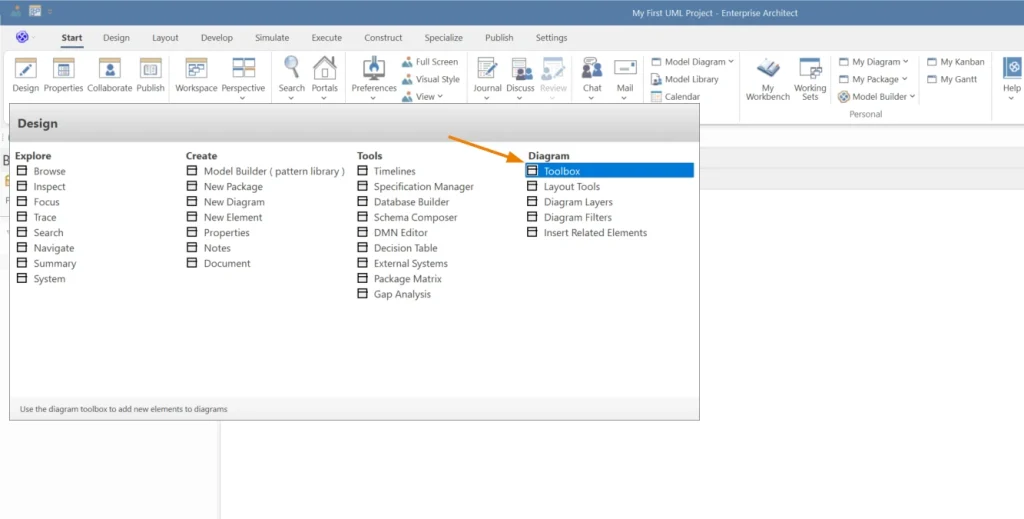Image resolution: width=1024 pixels, height=519 pixels.
Task: Expand the Journal dropdown arrow
Action: point(487,99)
